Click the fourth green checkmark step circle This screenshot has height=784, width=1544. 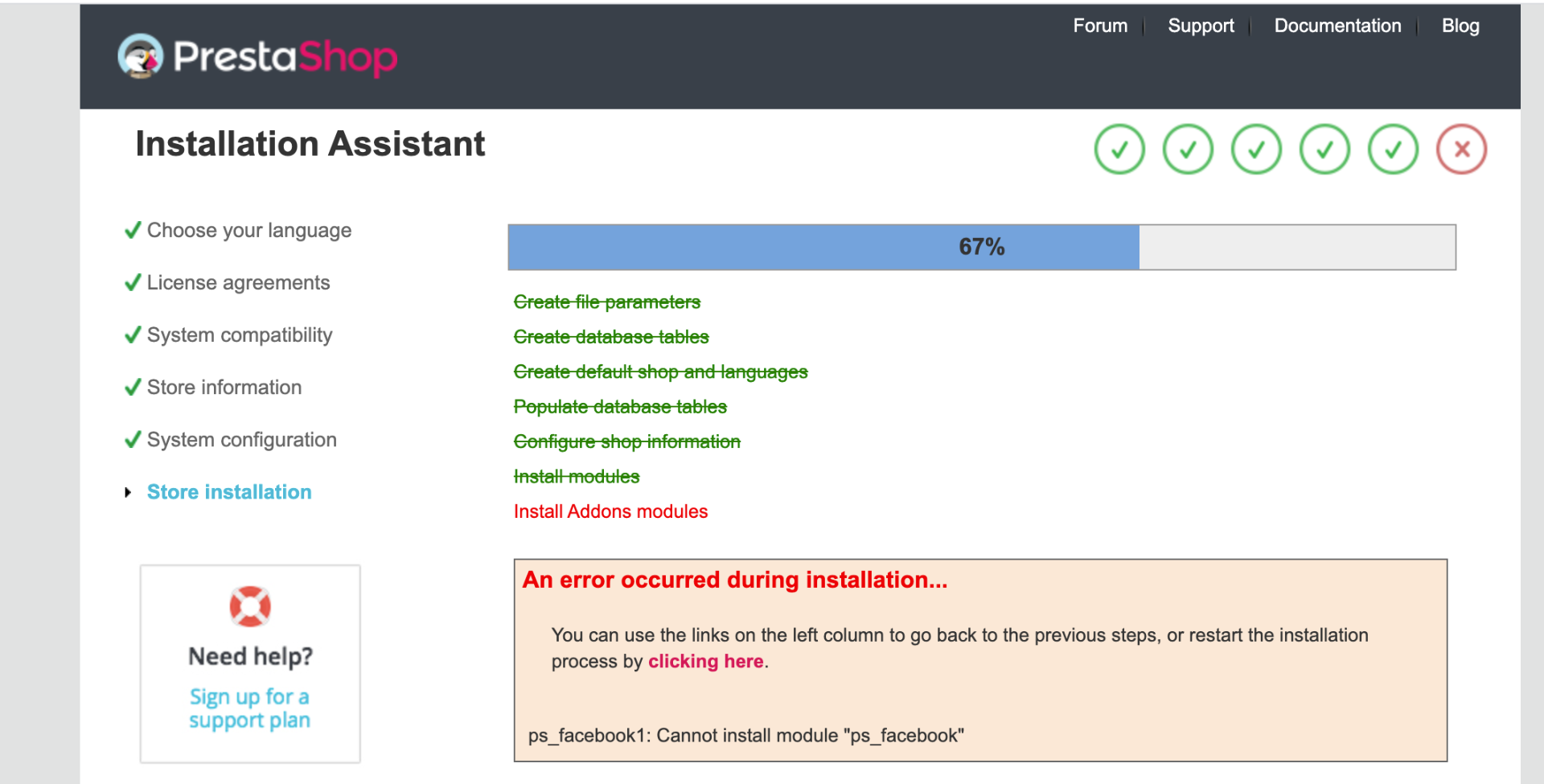pos(1324,150)
